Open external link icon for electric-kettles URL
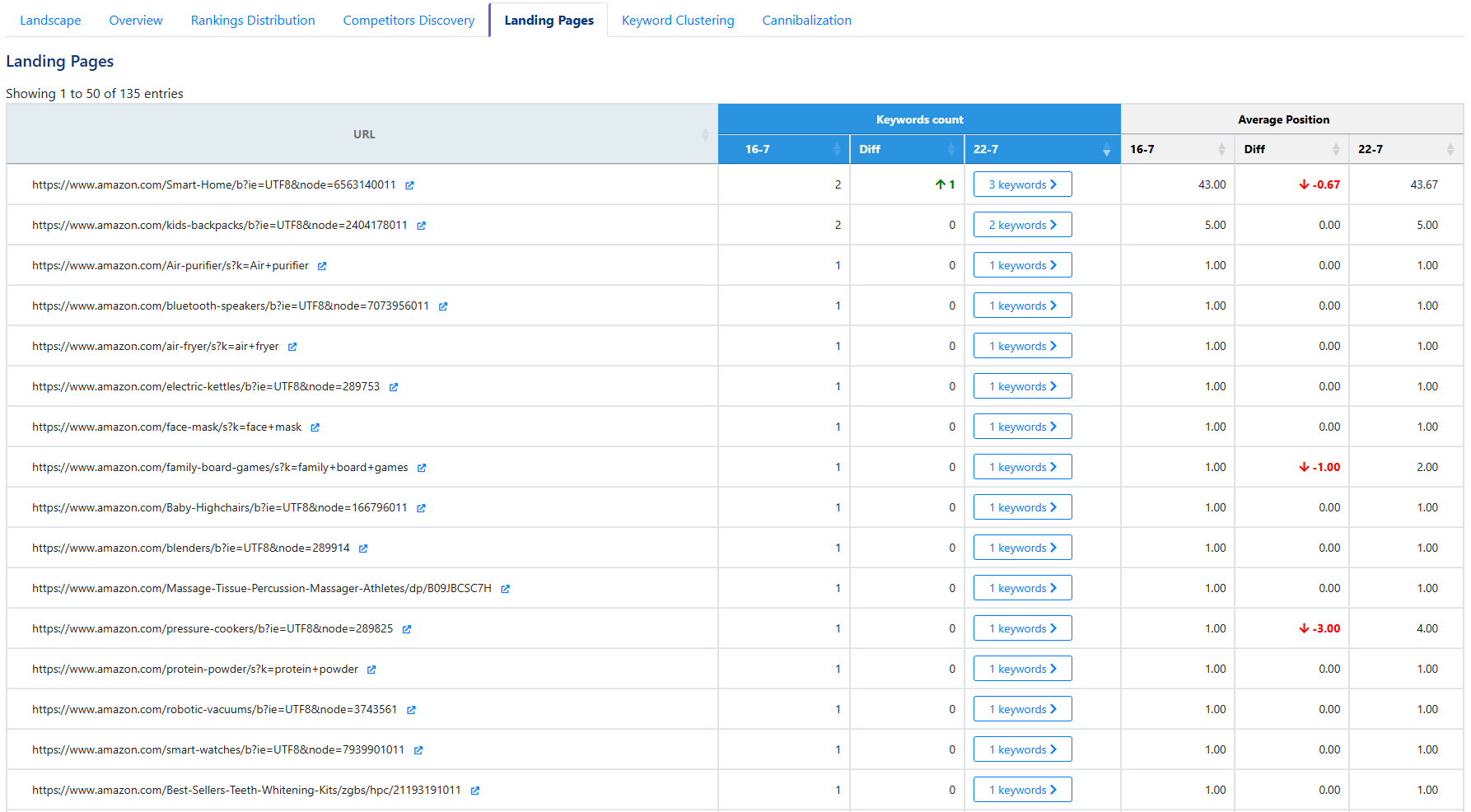 coord(394,387)
